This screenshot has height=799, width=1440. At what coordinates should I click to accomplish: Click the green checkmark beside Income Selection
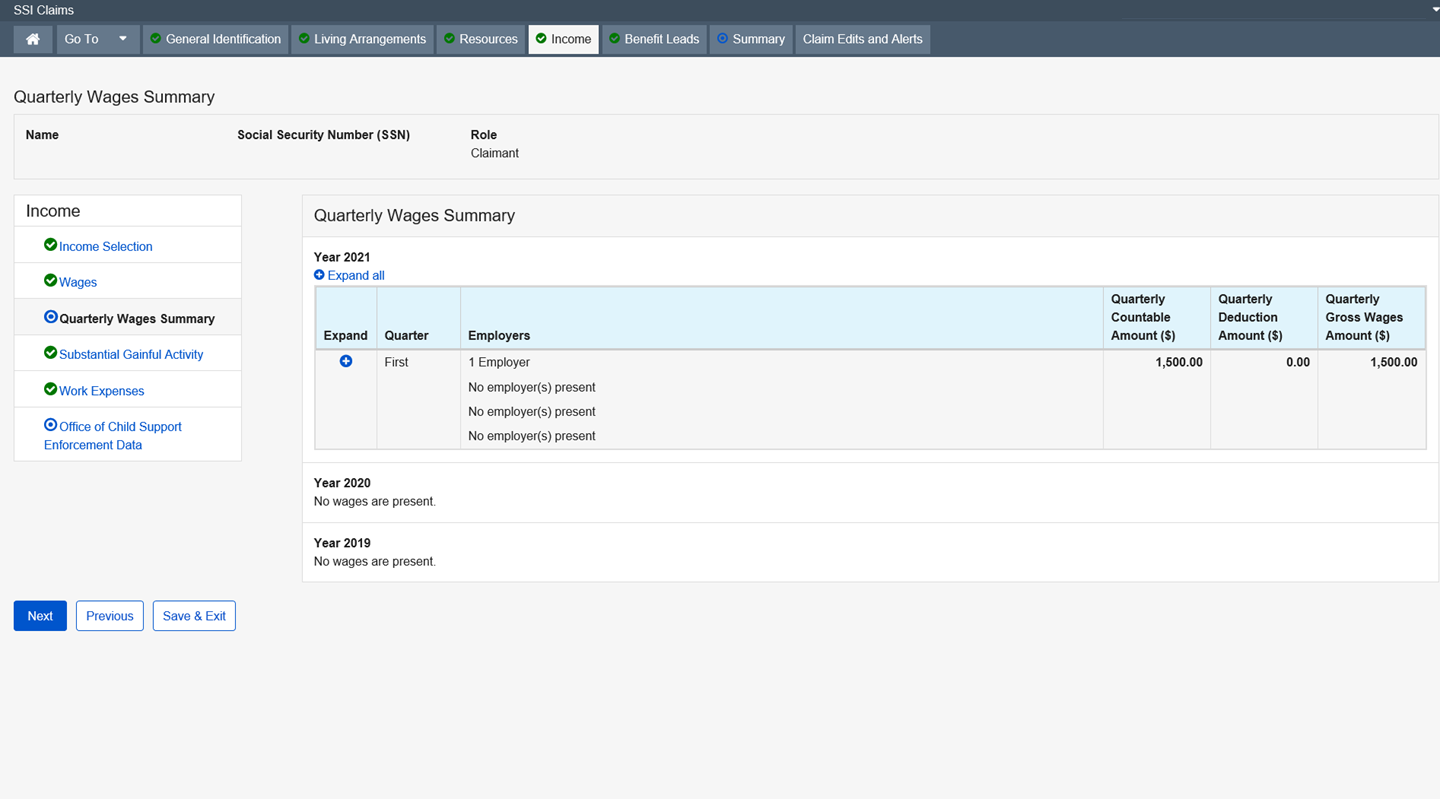click(x=50, y=245)
